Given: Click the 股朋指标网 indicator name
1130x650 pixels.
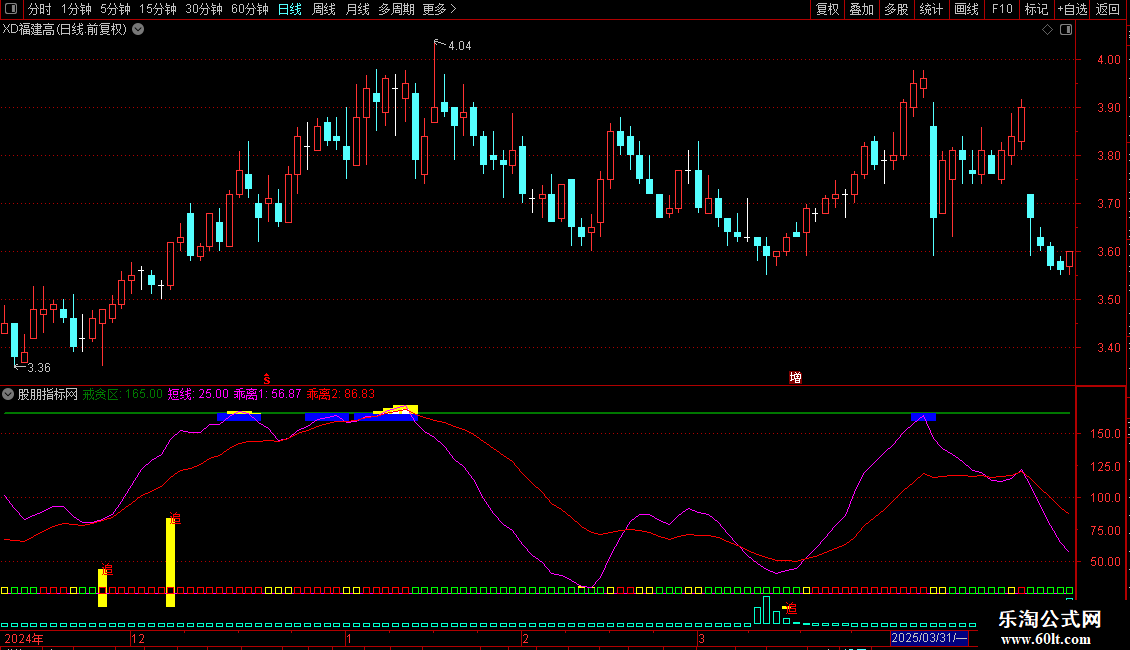Looking at the screenshot, I should [x=48, y=394].
